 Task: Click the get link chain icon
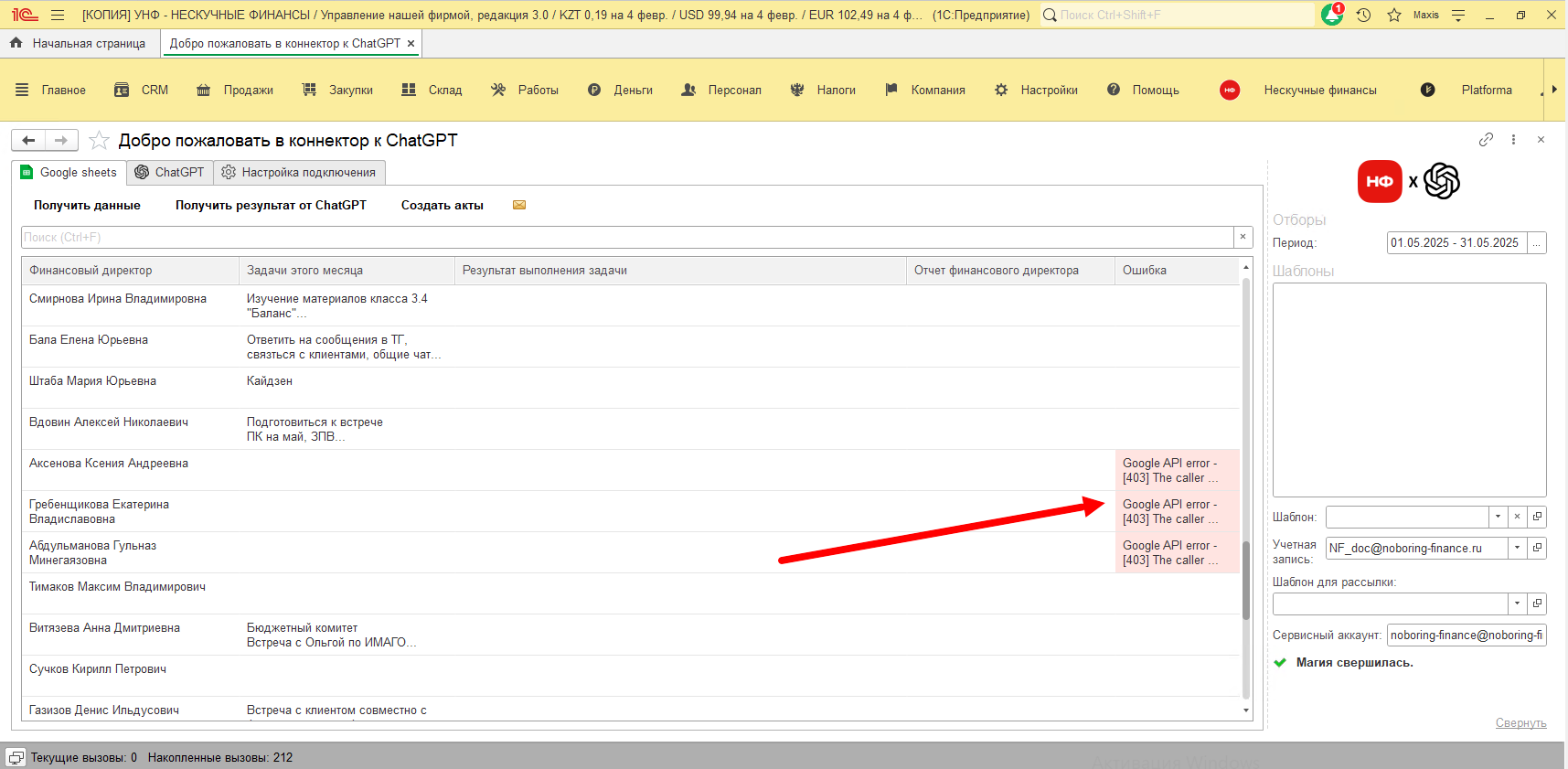tap(1486, 140)
